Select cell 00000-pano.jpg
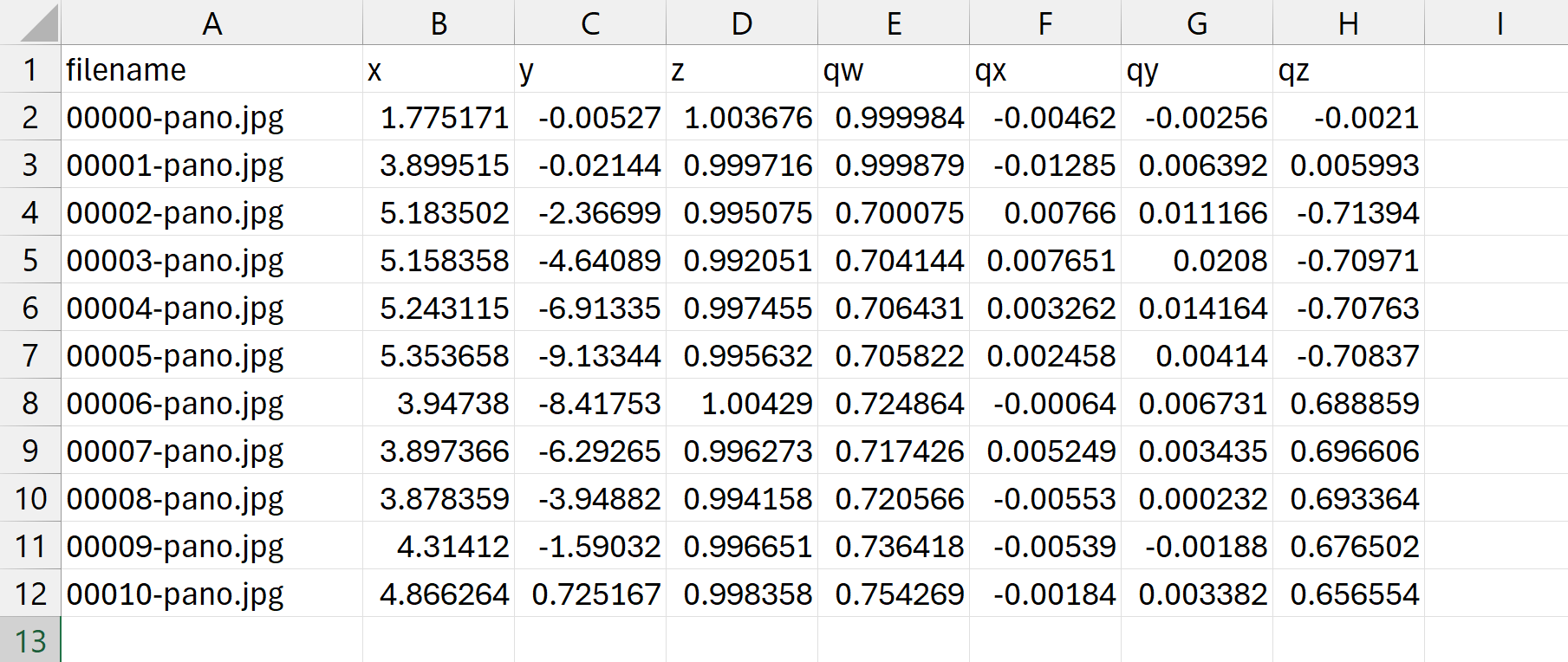 (211, 116)
